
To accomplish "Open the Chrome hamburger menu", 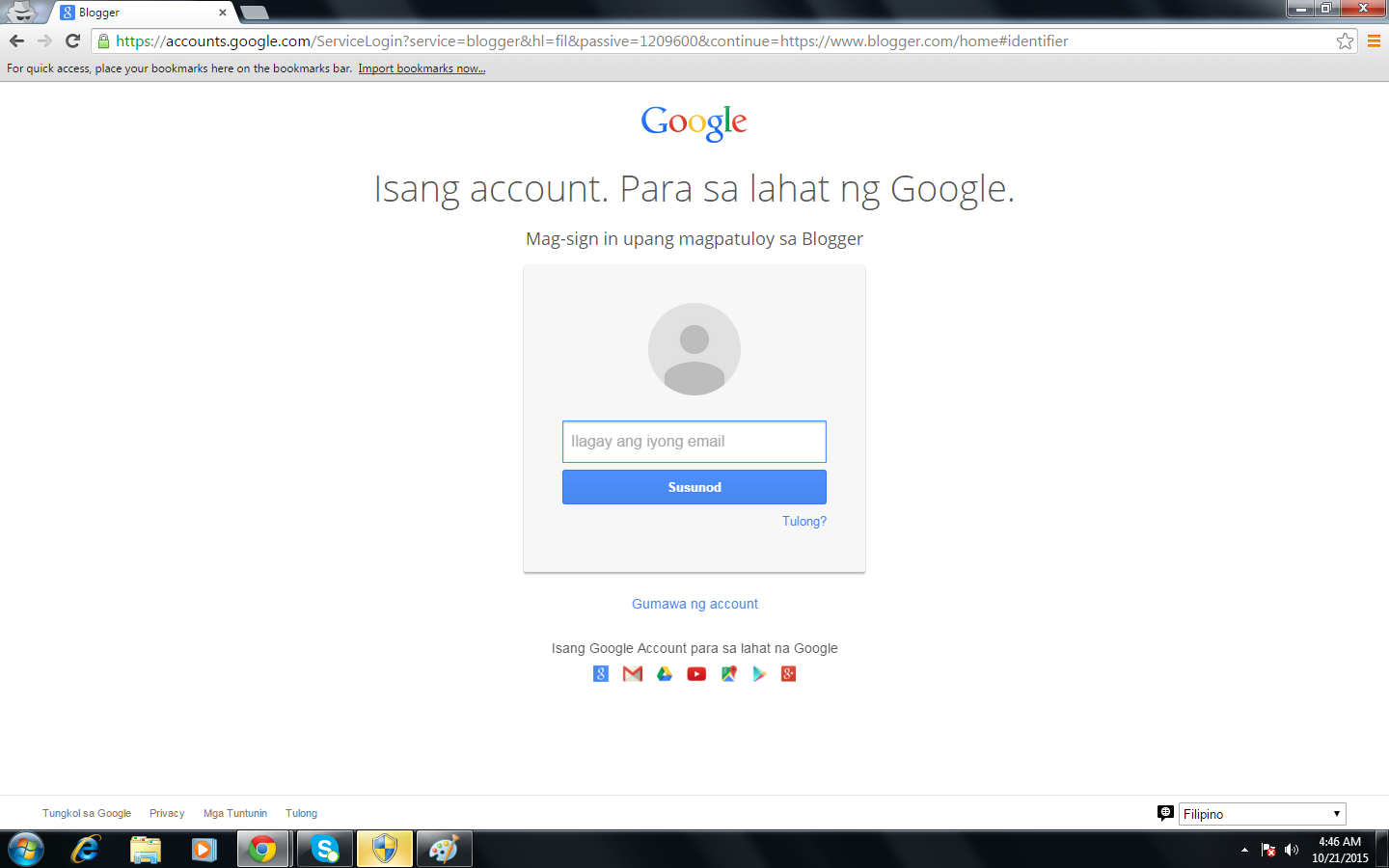I will click(x=1375, y=41).
